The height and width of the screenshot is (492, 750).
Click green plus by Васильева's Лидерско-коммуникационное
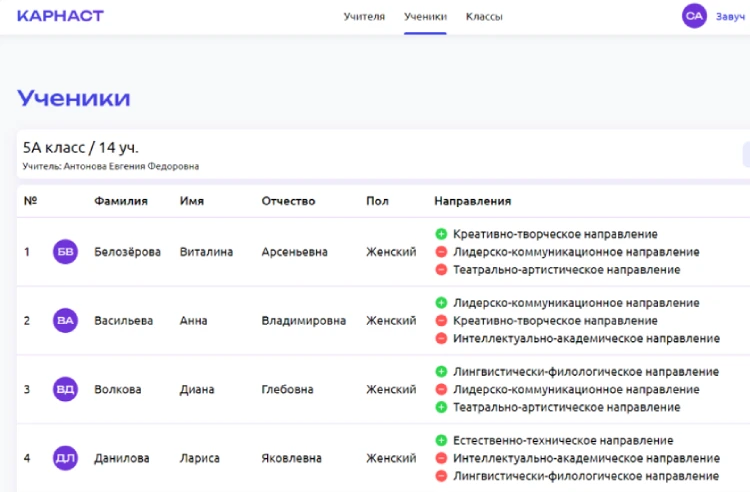click(x=441, y=303)
